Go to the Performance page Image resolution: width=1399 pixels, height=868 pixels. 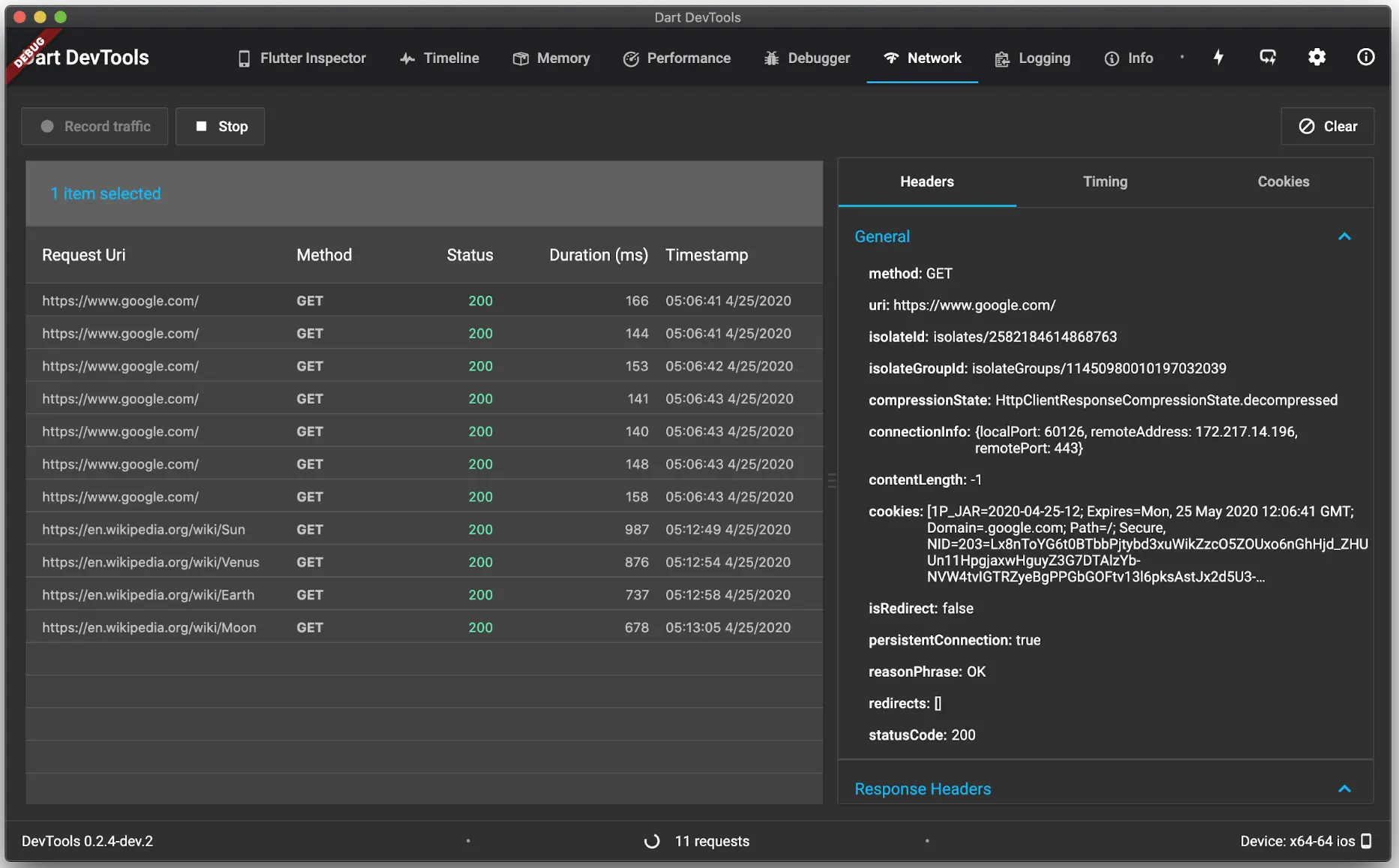(x=677, y=59)
